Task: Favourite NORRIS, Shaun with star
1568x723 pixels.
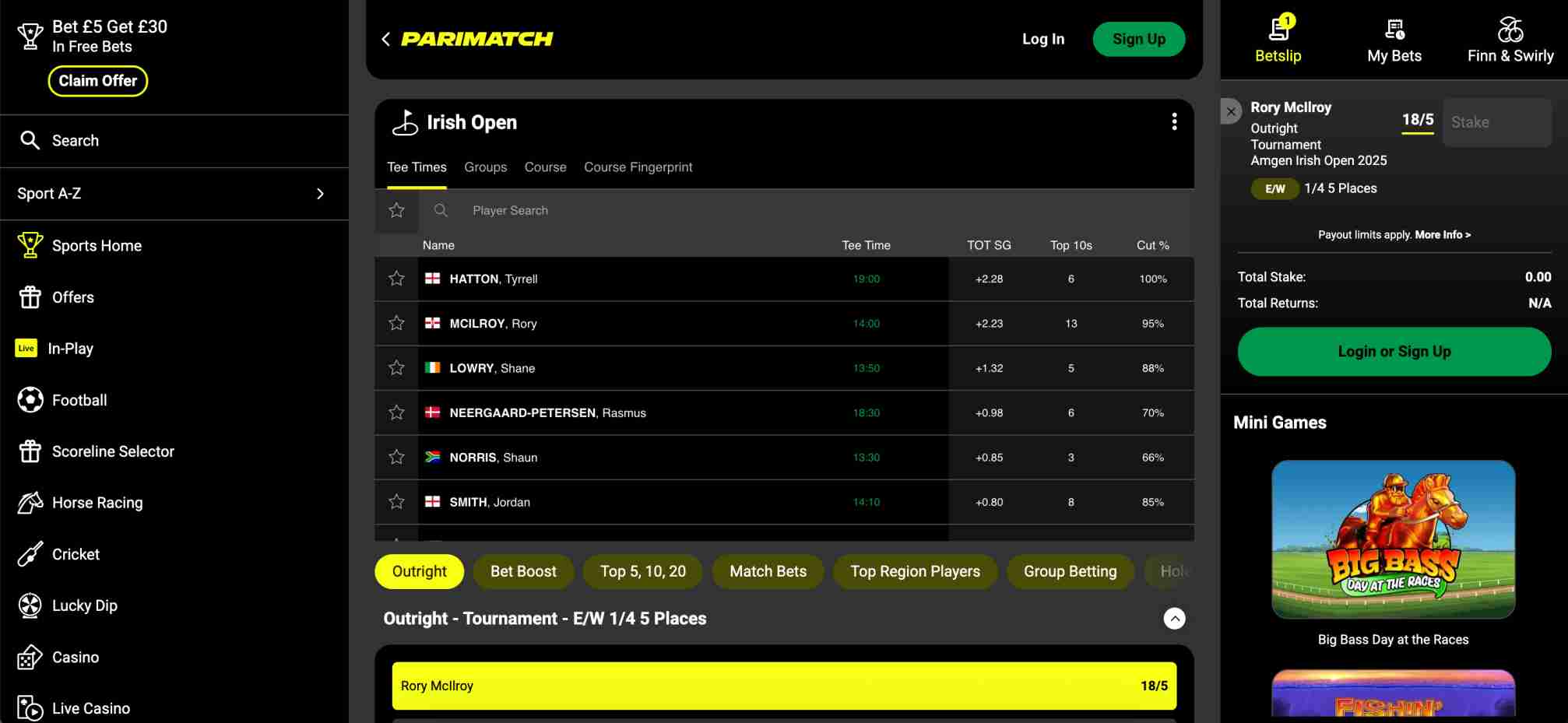Action: pos(396,457)
